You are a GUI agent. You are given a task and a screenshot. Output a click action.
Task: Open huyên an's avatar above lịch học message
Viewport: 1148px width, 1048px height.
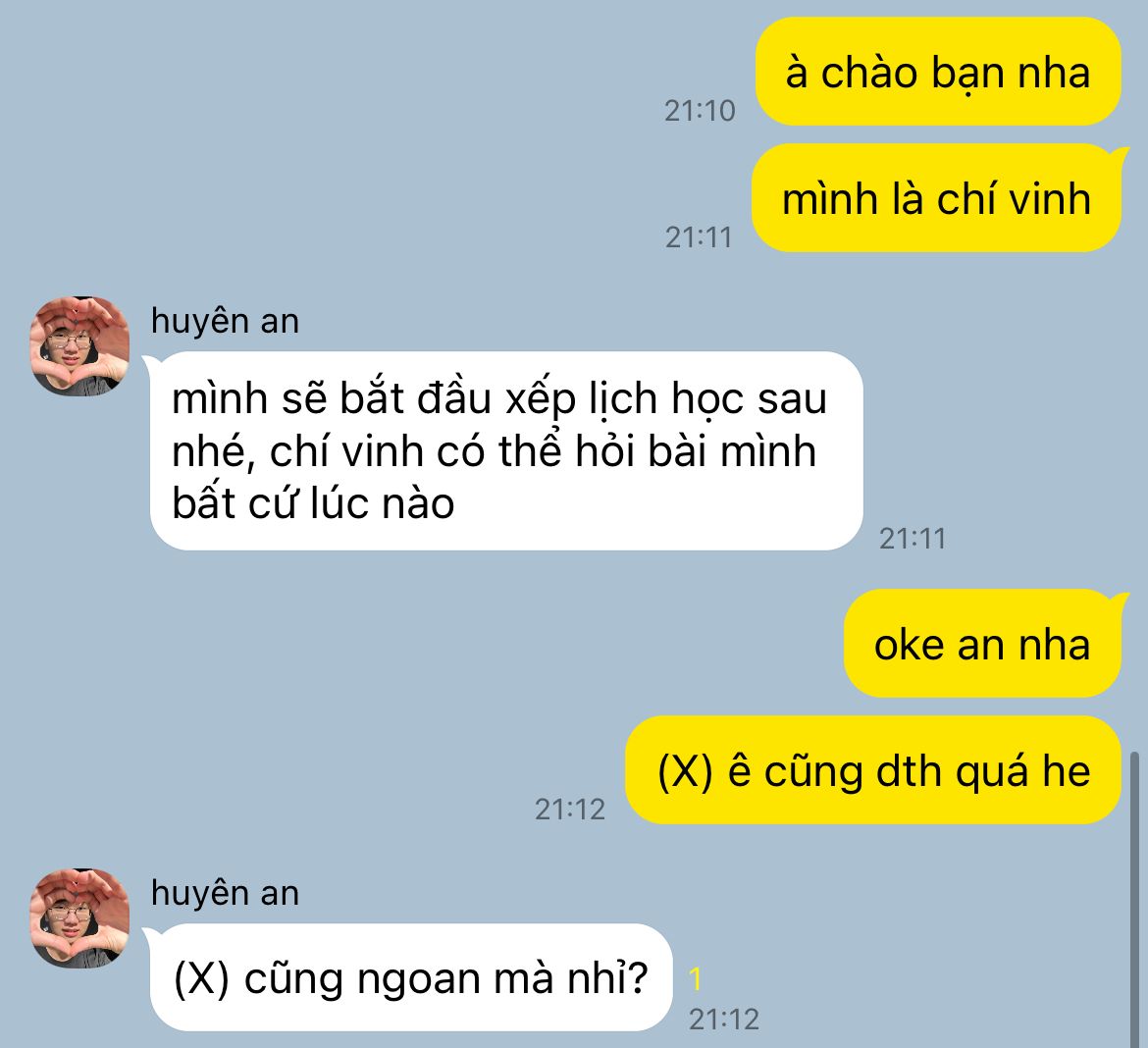tap(79, 345)
